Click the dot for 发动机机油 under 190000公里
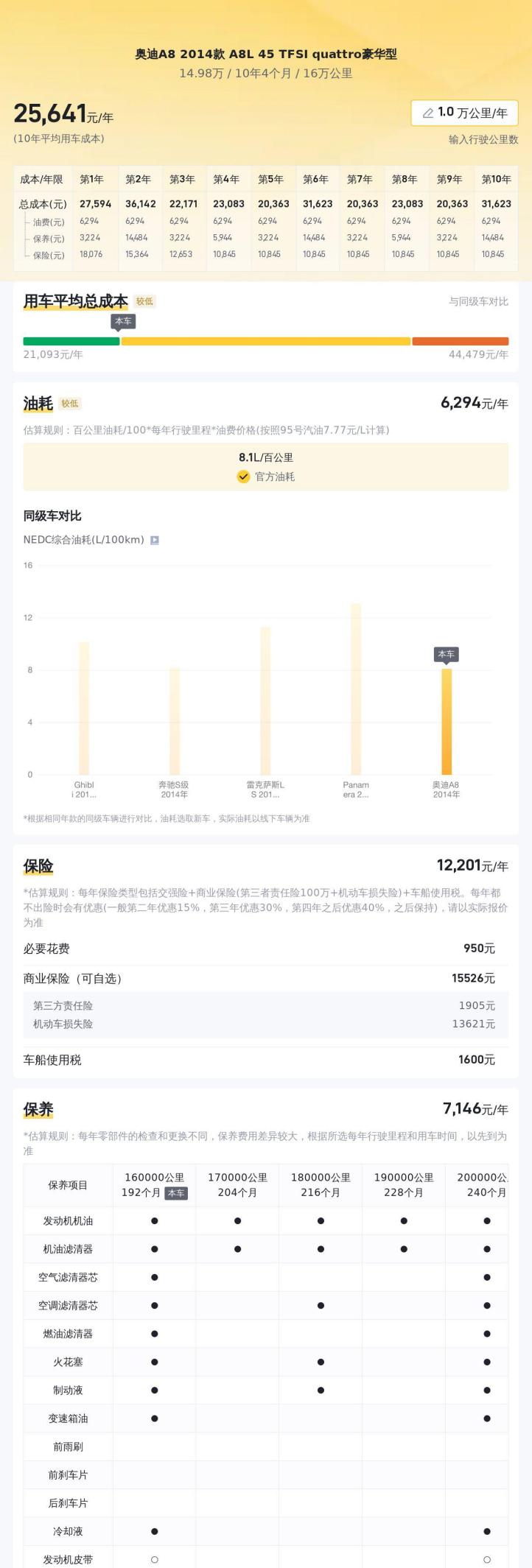Screen dimensions: 532x1568 404,1221
